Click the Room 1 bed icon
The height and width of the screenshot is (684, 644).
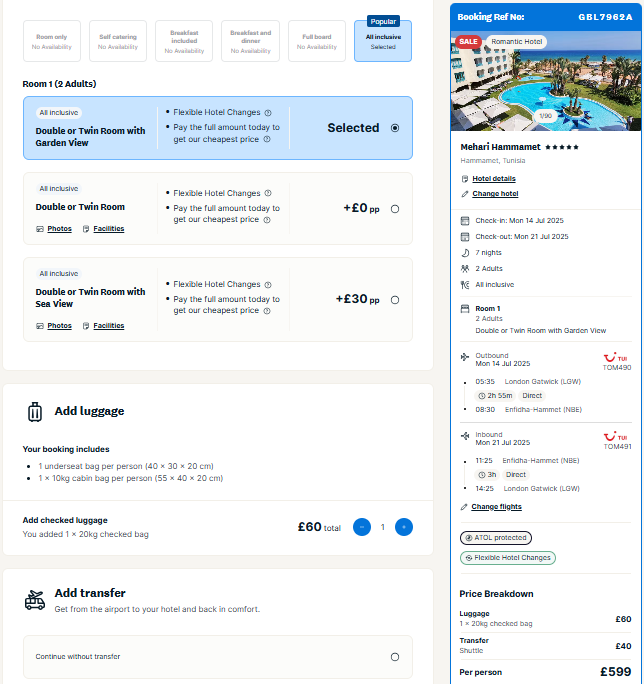pyautogui.click(x=465, y=309)
